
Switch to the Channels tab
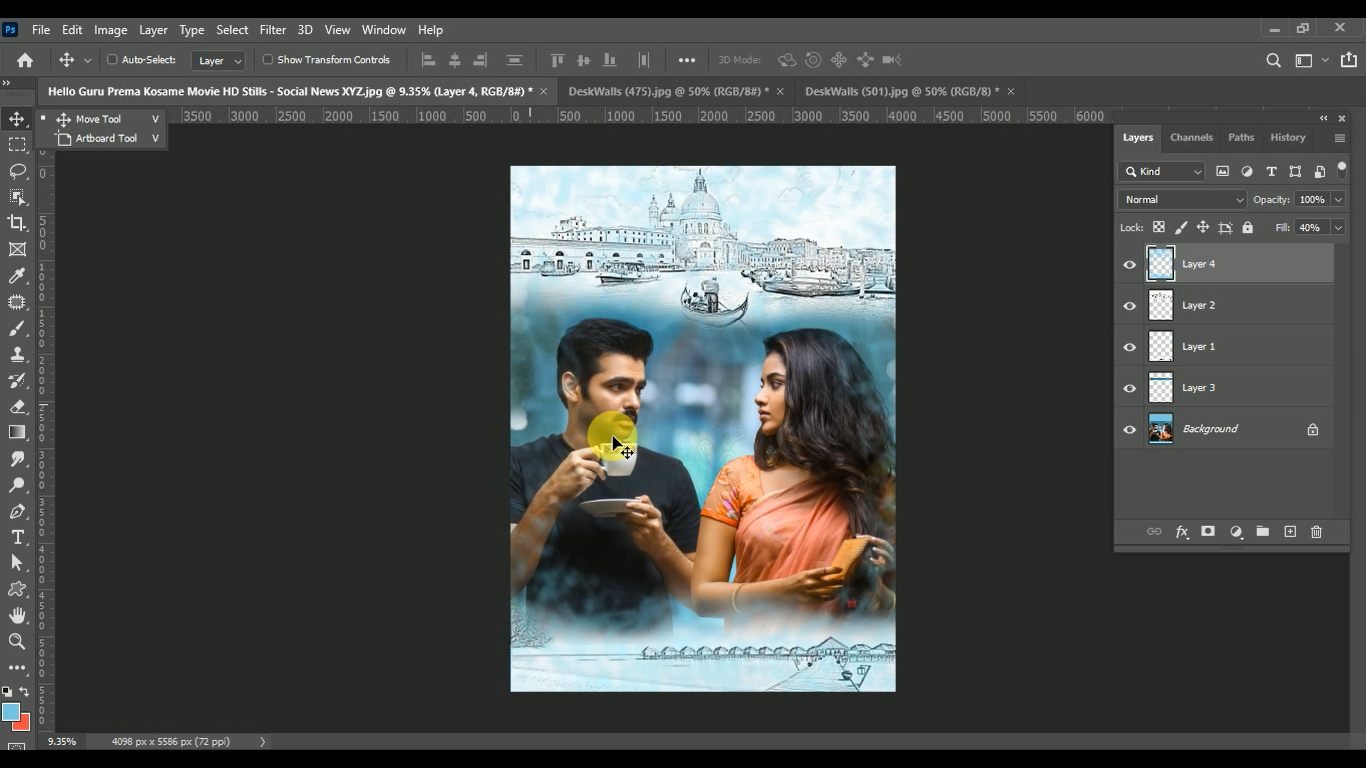tap(1191, 138)
